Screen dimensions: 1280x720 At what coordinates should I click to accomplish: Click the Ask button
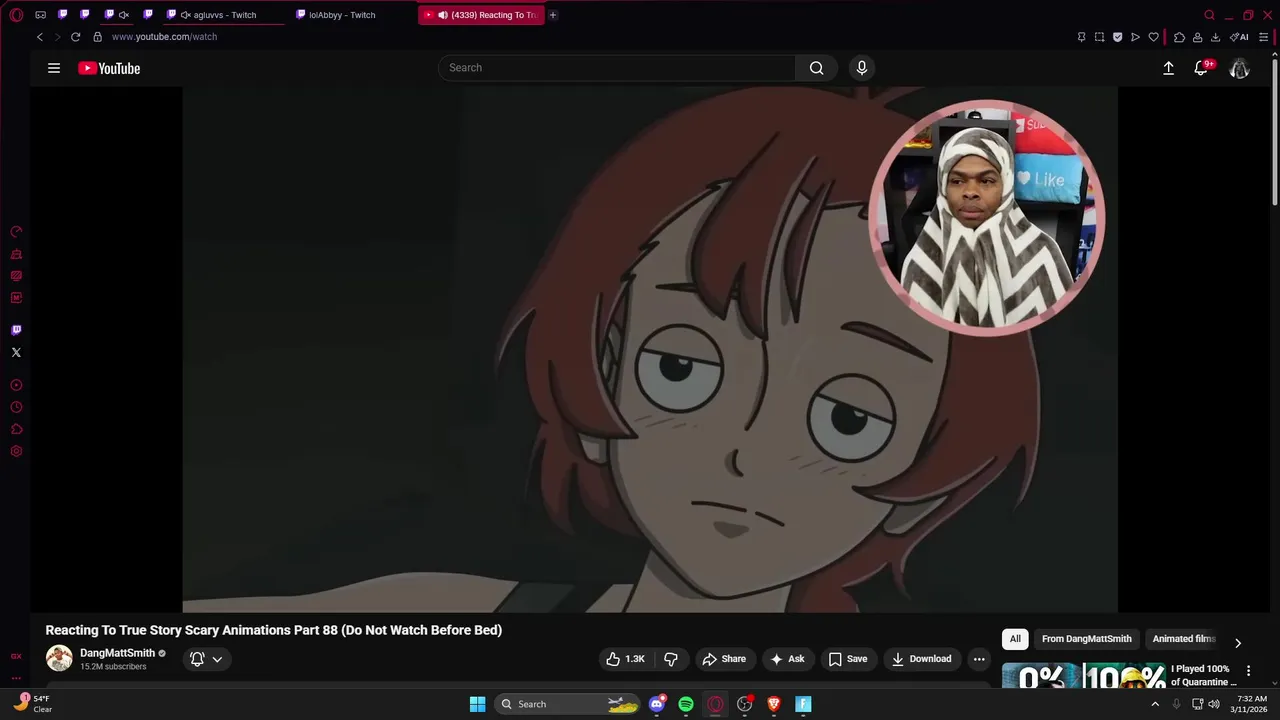tap(787, 659)
